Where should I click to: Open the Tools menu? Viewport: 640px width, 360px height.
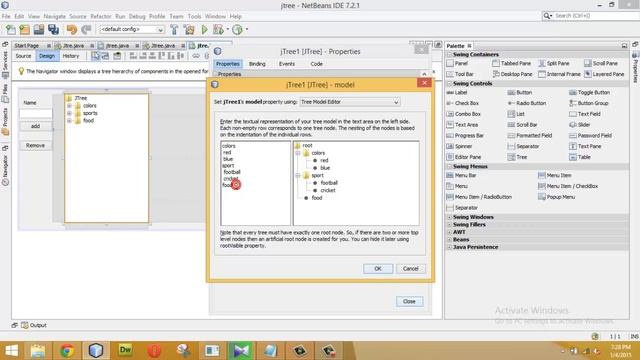pos(194,16)
